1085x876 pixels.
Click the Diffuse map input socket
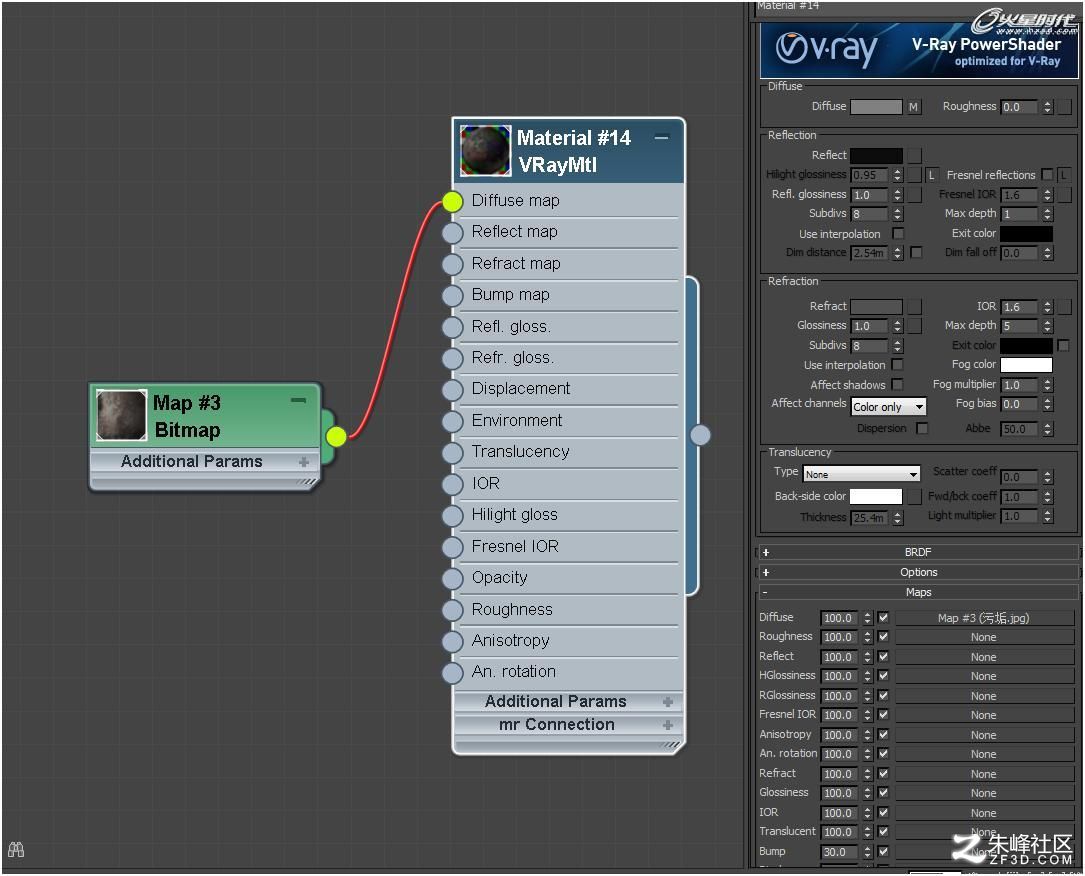click(453, 201)
